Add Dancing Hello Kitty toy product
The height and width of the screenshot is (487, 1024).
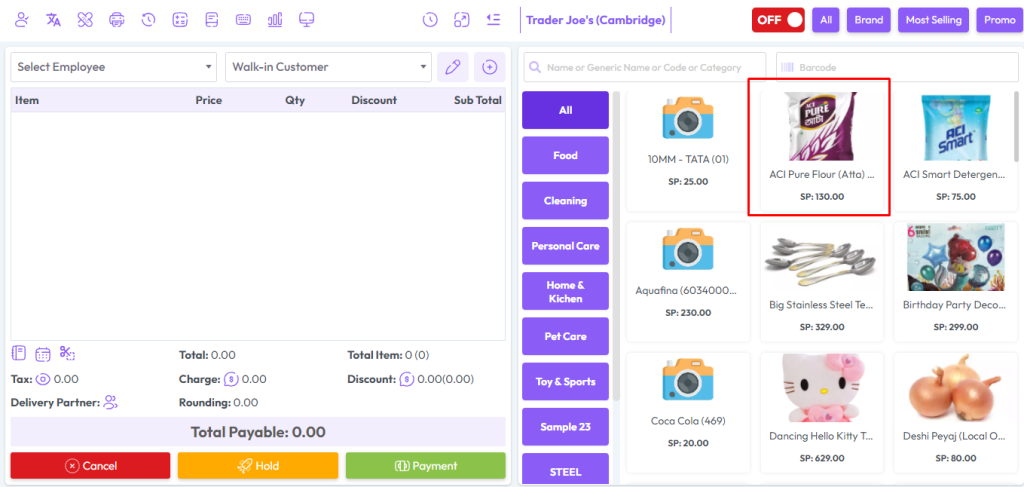[x=822, y=413]
